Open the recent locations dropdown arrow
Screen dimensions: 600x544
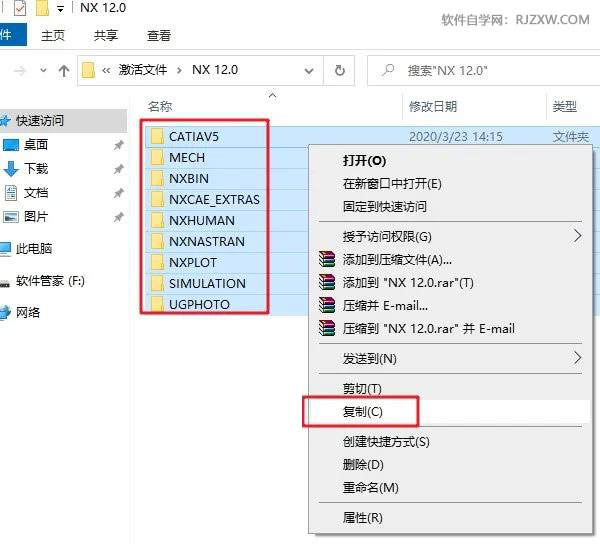[43, 70]
